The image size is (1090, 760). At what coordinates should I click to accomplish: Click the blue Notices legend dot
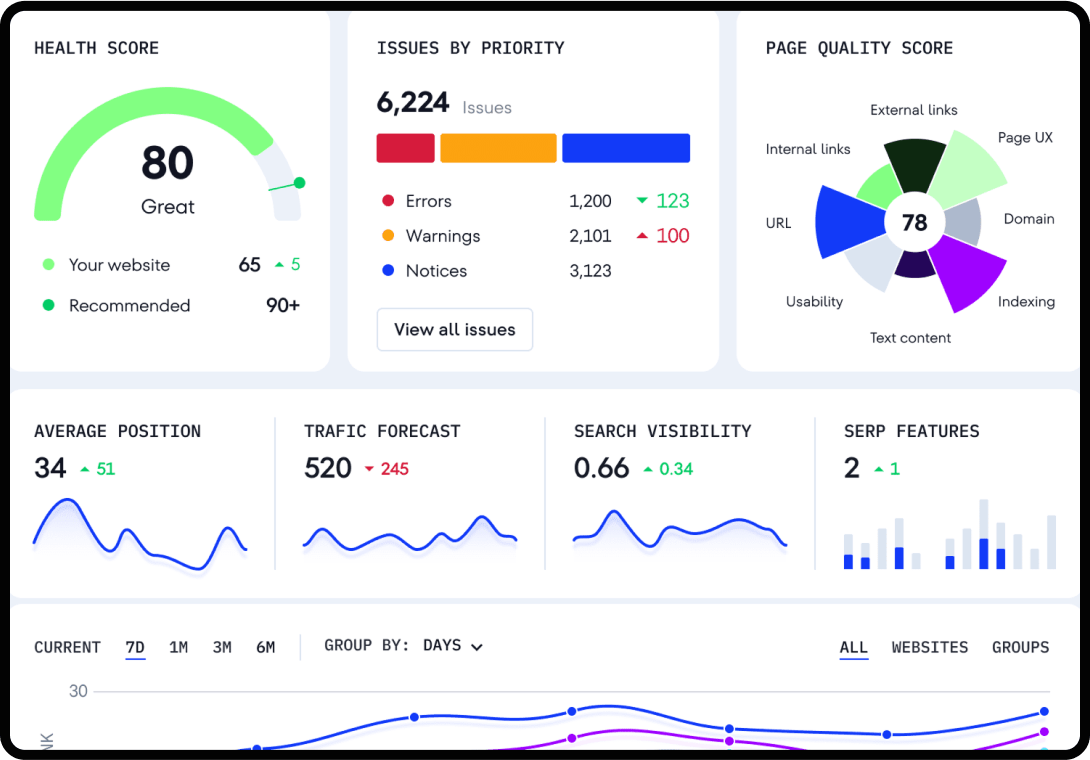tap(389, 271)
